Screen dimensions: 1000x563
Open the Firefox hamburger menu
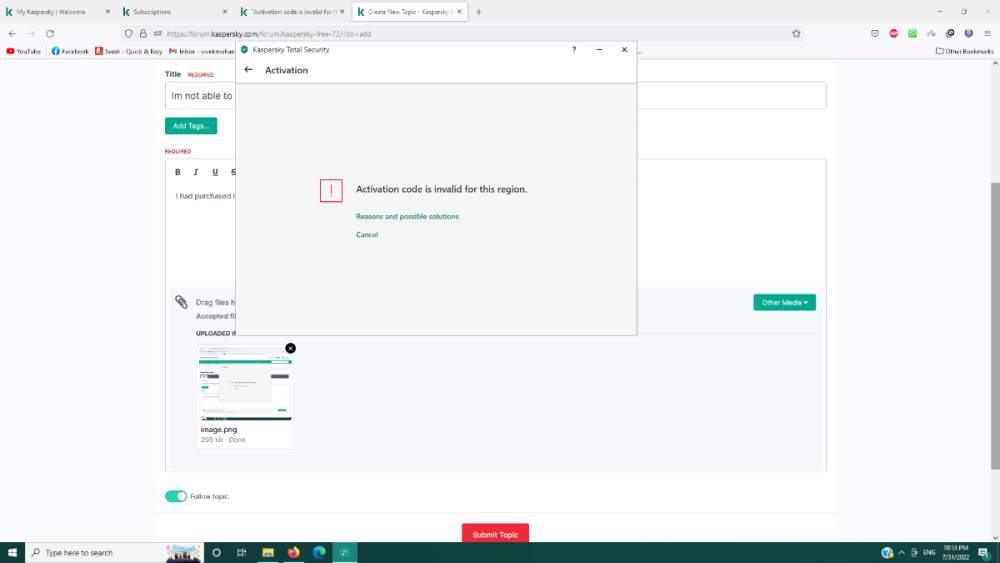(987, 34)
